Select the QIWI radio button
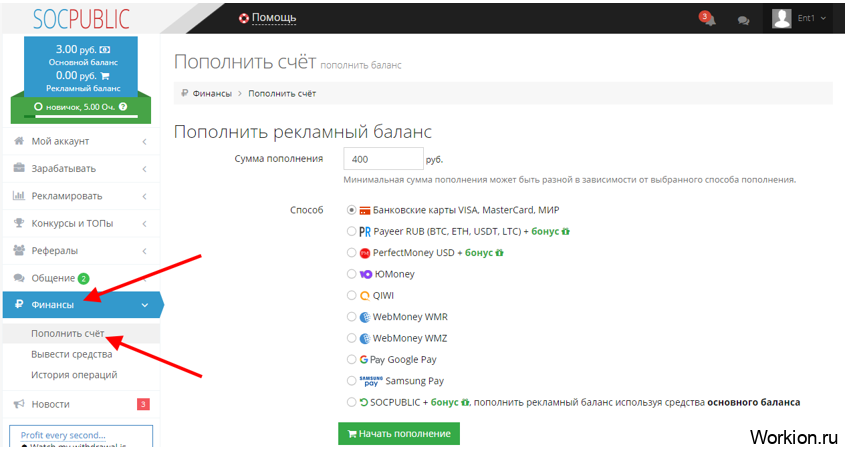Image resolution: width=847 pixels, height=452 pixels. pyautogui.click(x=351, y=295)
